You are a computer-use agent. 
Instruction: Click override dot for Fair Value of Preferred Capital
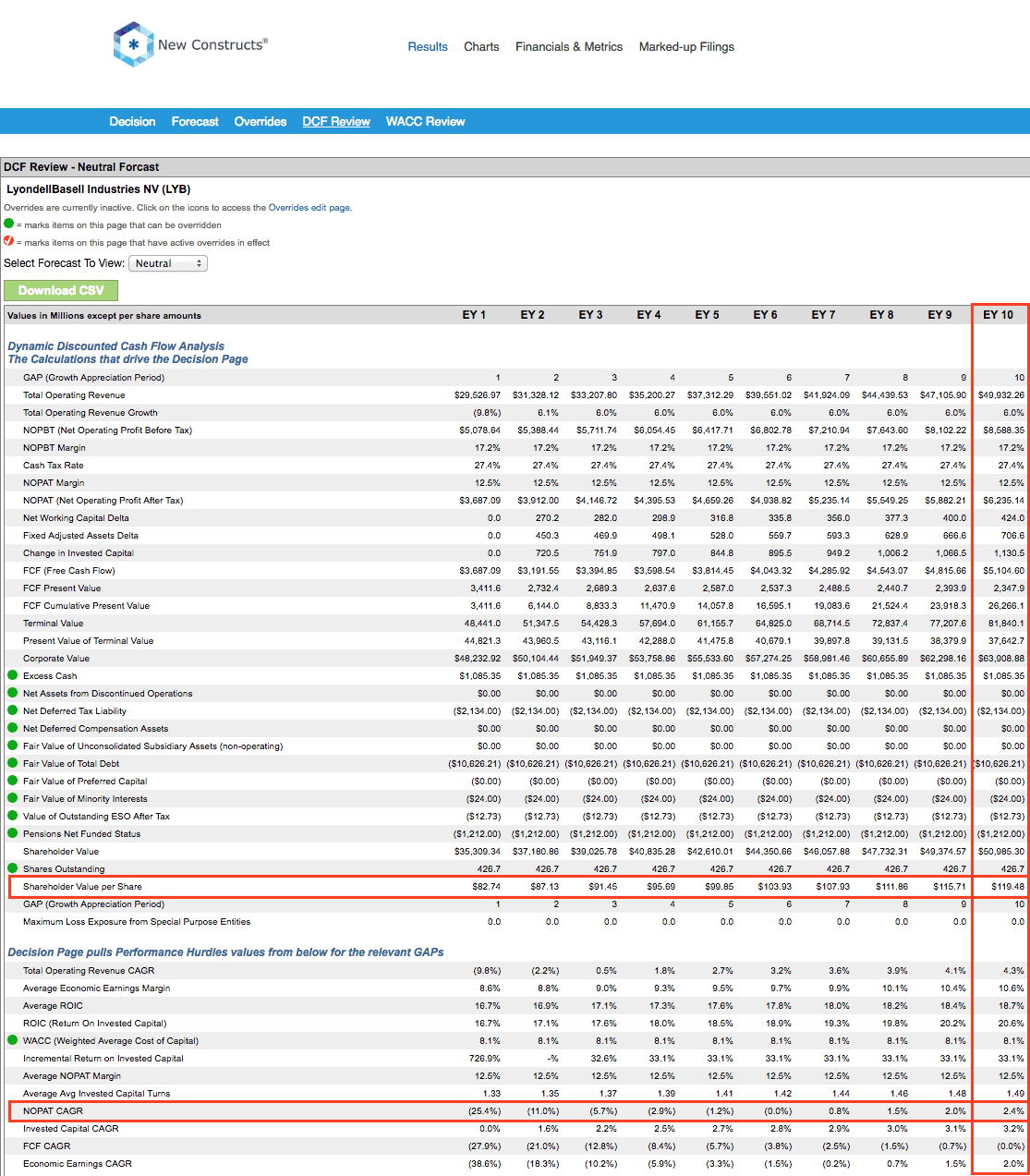point(12,781)
